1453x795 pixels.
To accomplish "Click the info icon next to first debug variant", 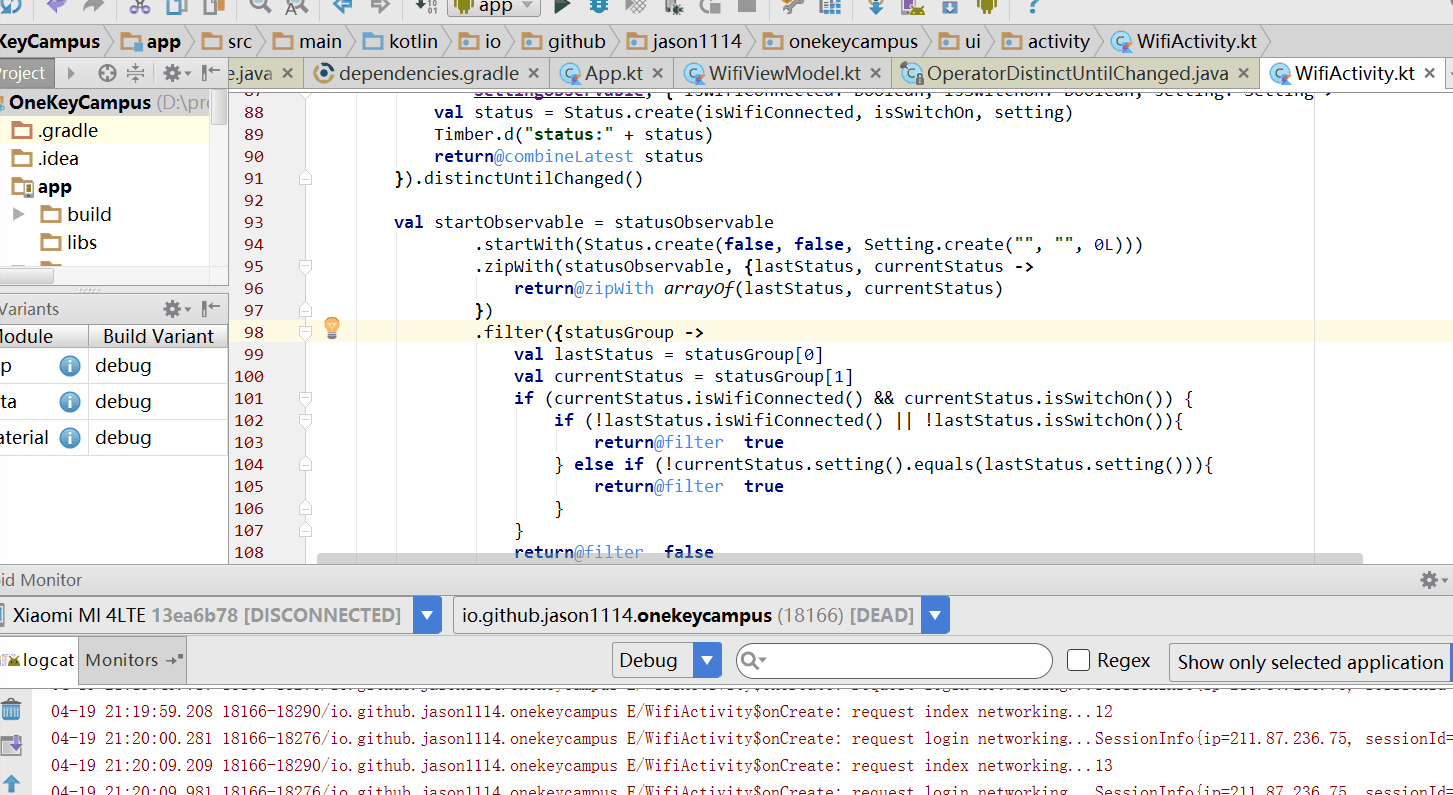I will (x=69, y=366).
